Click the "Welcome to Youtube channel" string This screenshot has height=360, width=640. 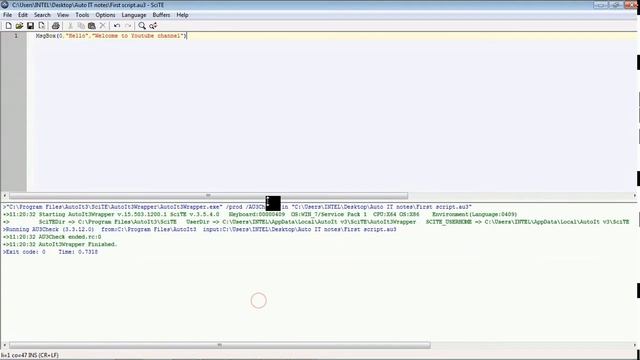(138, 36)
